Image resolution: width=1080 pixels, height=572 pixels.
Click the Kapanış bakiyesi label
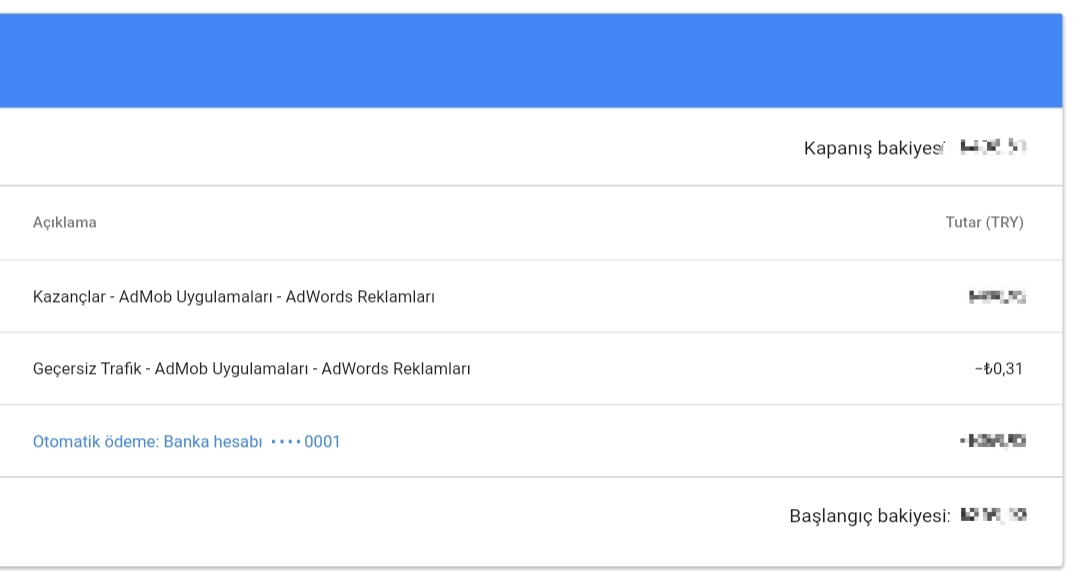point(873,148)
